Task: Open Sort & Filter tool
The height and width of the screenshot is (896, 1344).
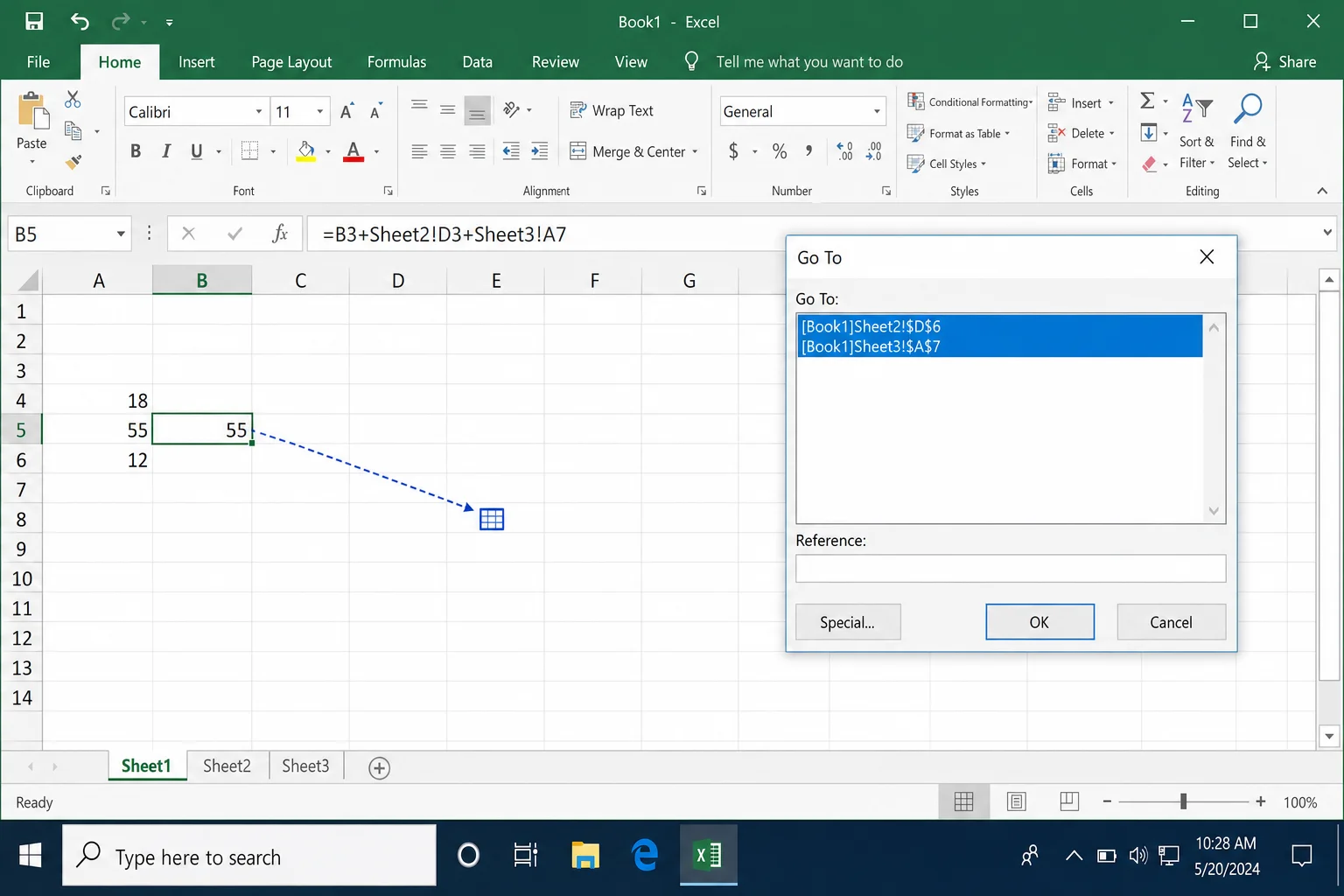Action: coord(1197,130)
